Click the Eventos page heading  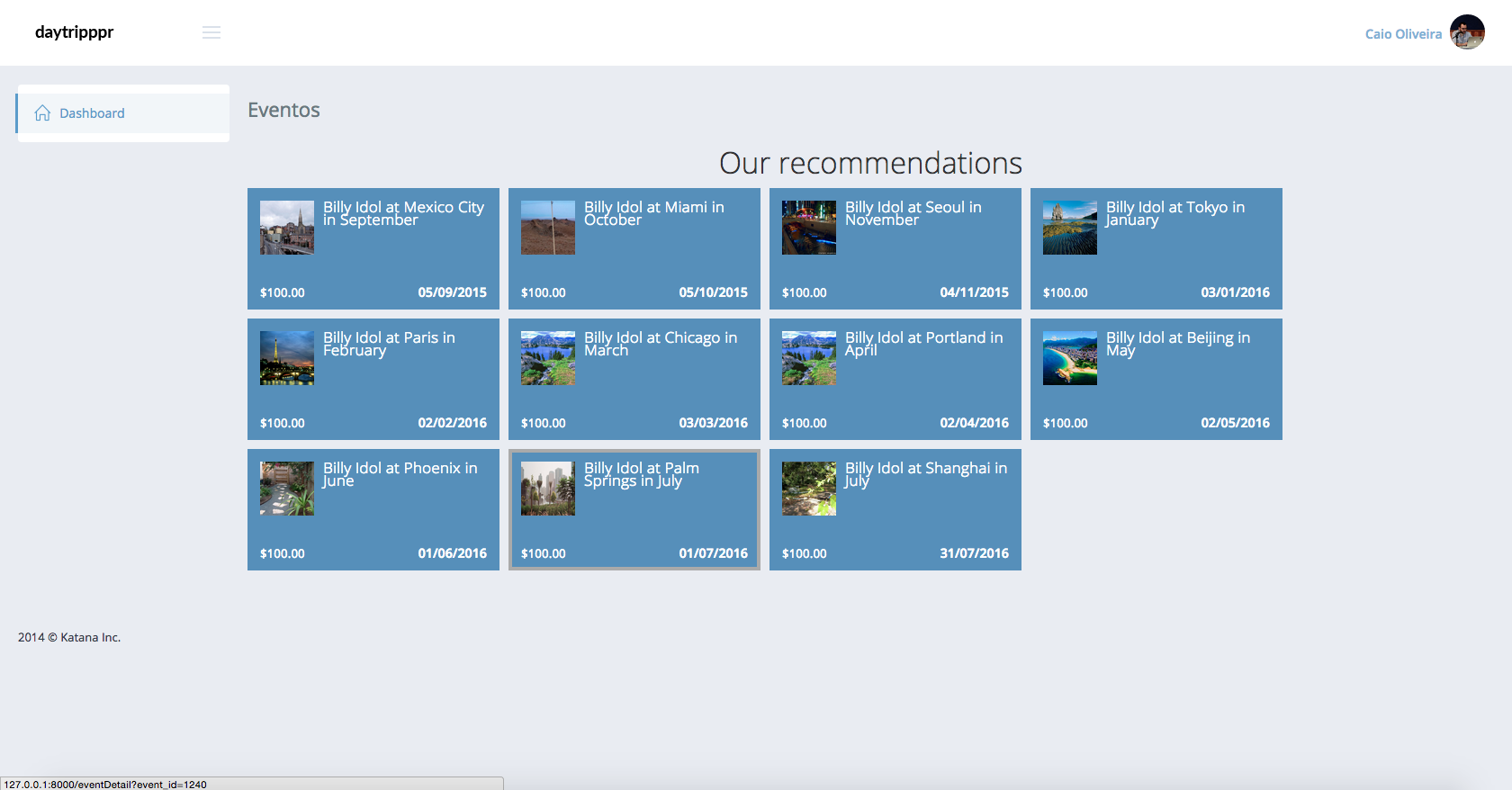coord(283,110)
